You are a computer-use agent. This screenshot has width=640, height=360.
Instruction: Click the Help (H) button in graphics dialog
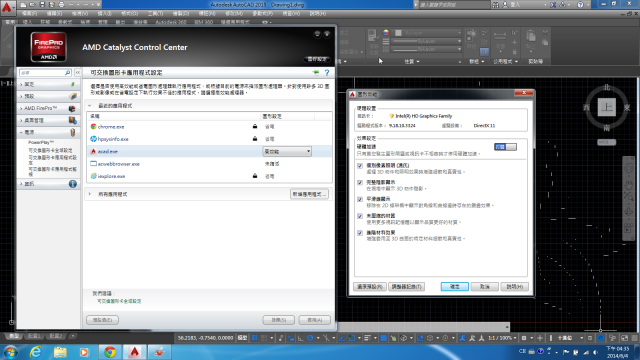click(514, 287)
